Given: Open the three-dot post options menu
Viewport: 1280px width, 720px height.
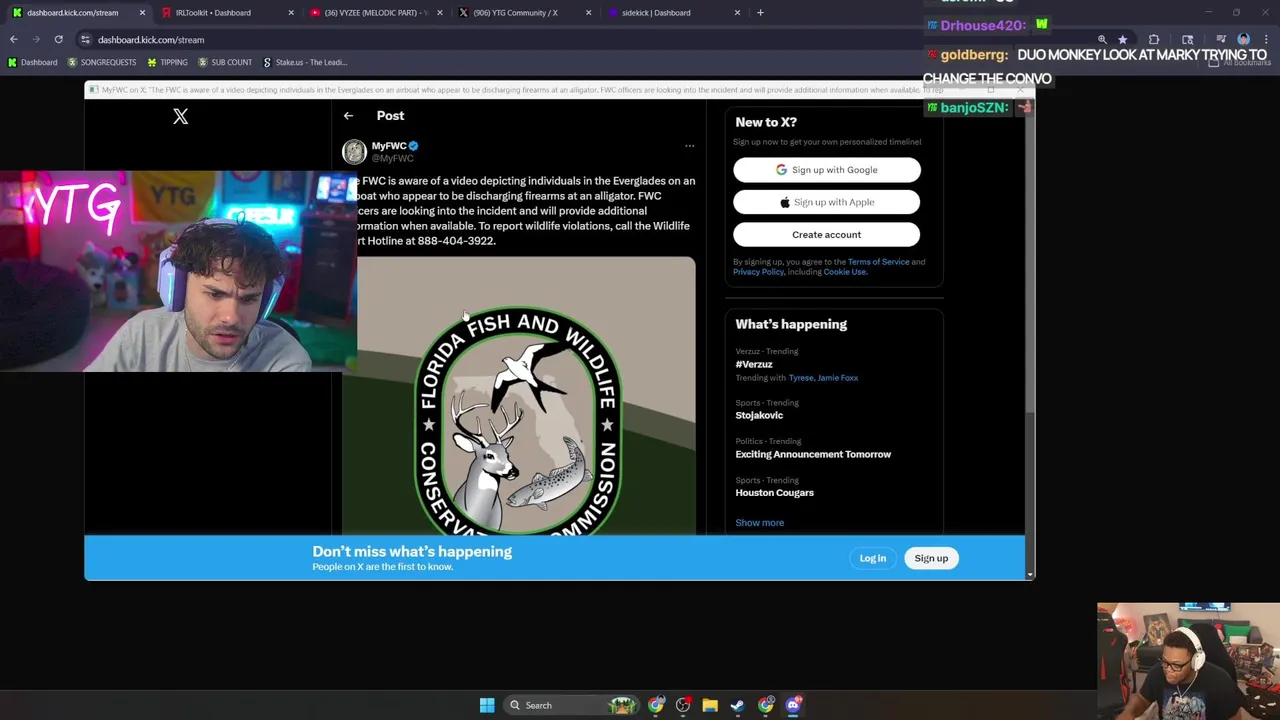Looking at the screenshot, I should click(689, 146).
